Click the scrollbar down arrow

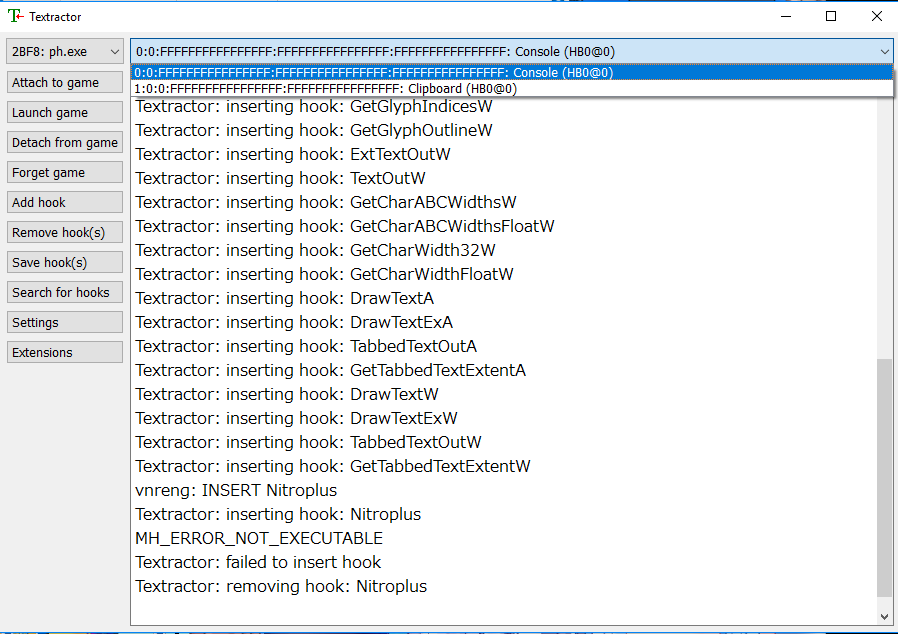point(884,615)
